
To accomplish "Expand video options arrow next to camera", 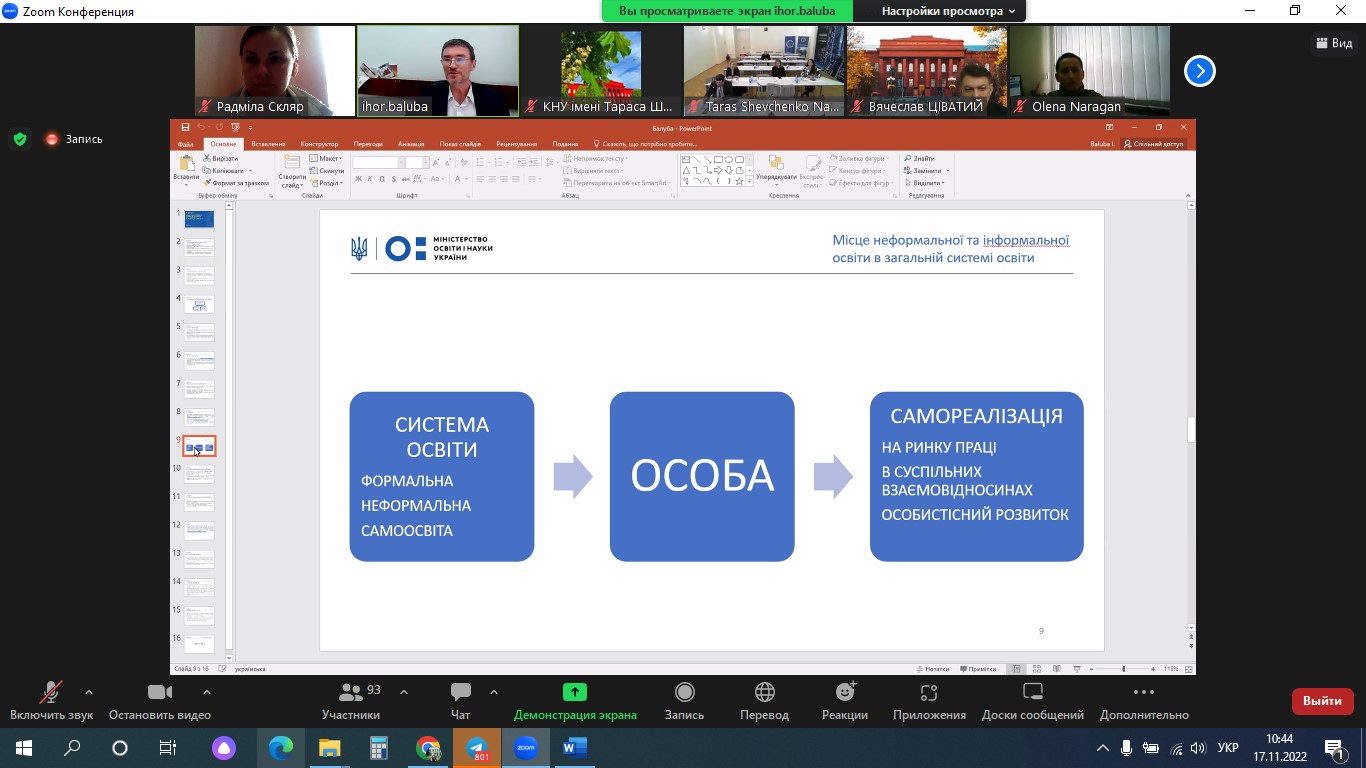I will click(207, 692).
